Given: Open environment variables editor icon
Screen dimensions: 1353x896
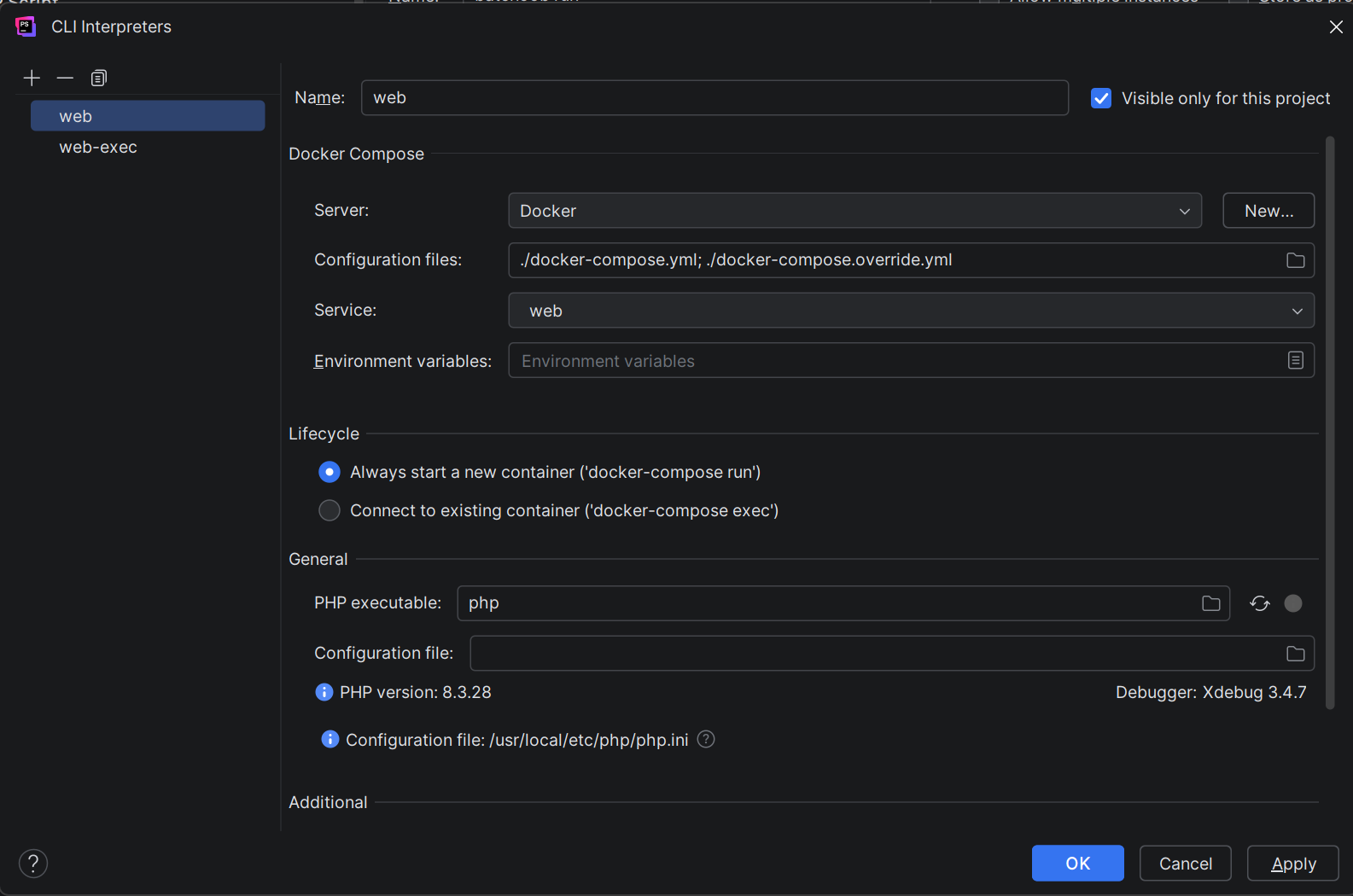Looking at the screenshot, I should click(x=1295, y=361).
